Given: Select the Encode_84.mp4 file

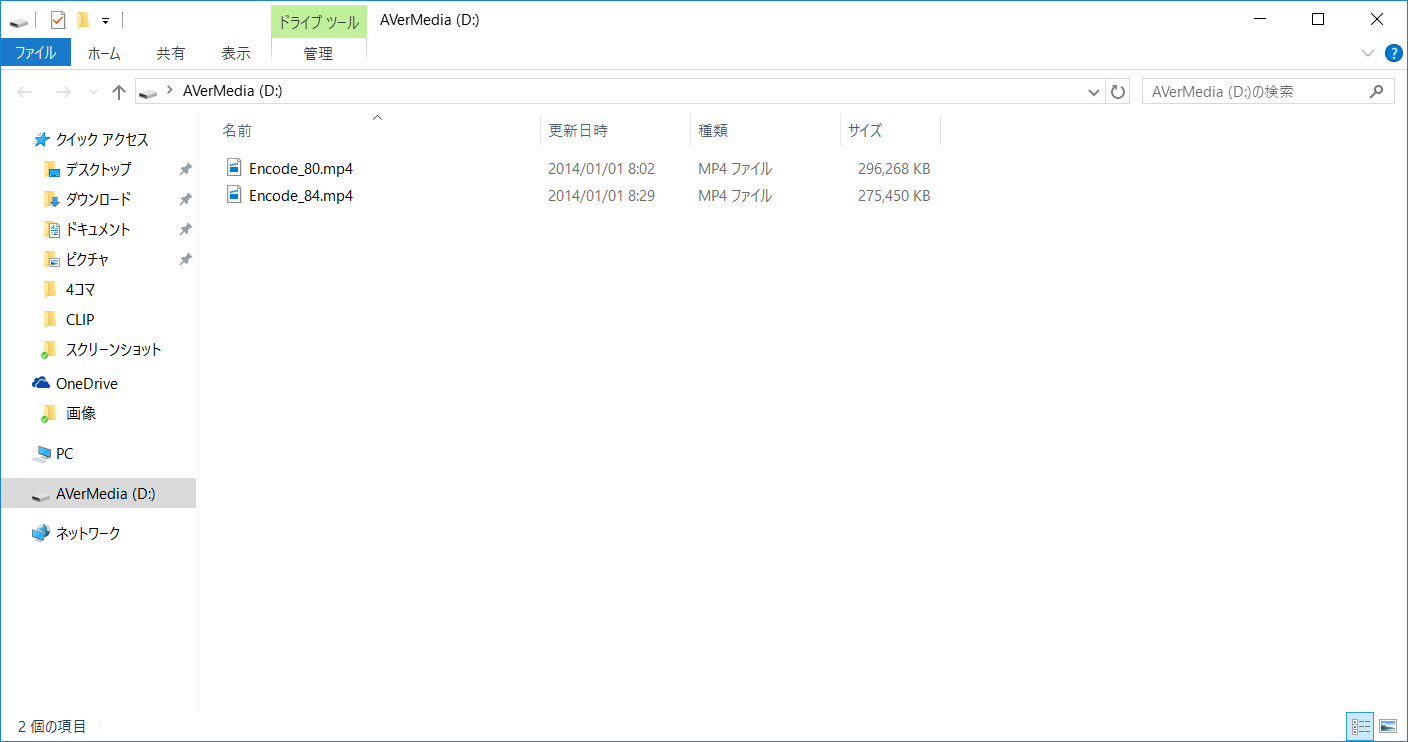Looking at the screenshot, I should (301, 195).
